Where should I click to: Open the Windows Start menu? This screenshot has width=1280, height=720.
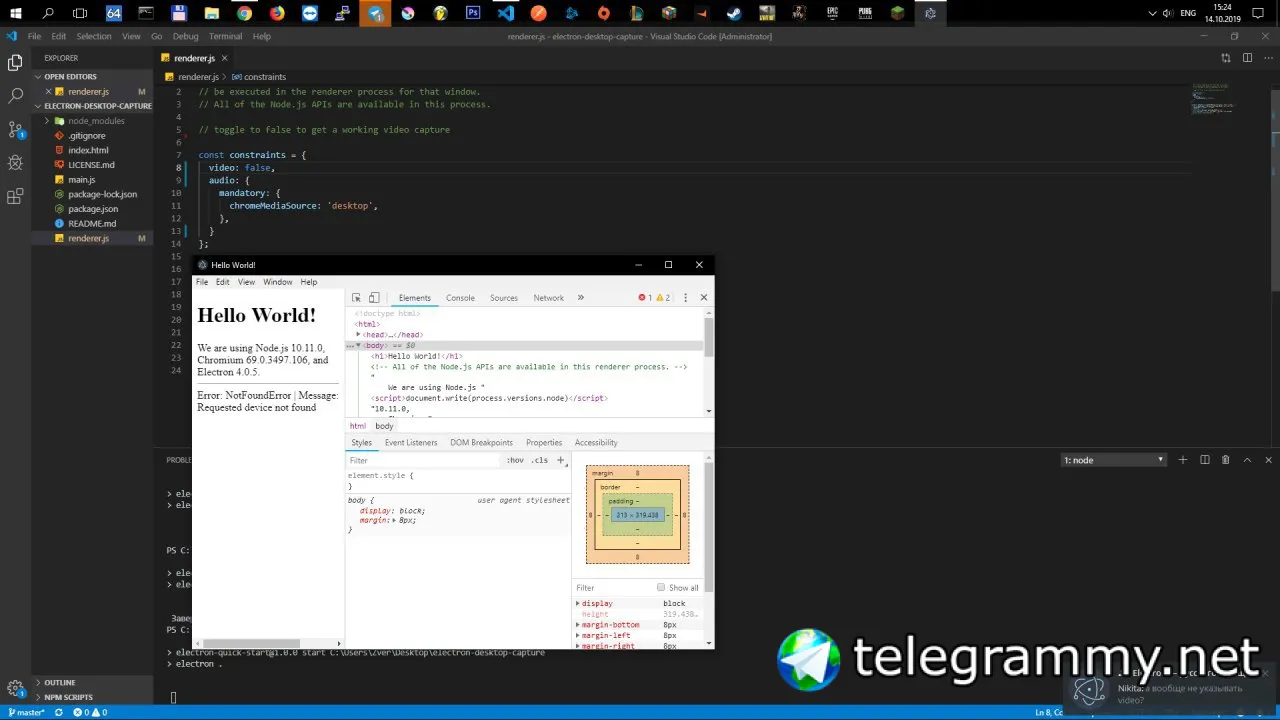[x=15, y=13]
